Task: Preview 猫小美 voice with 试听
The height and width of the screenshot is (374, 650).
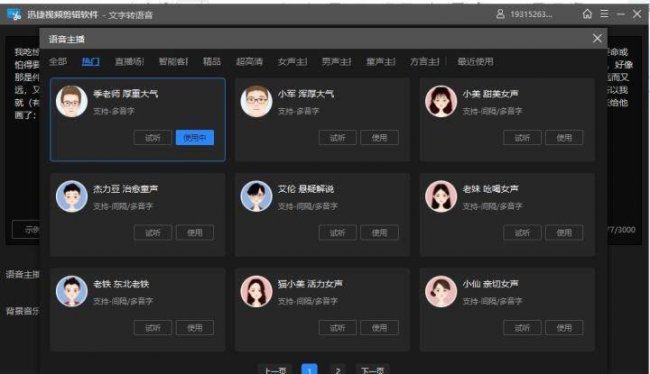Action: [x=337, y=328]
